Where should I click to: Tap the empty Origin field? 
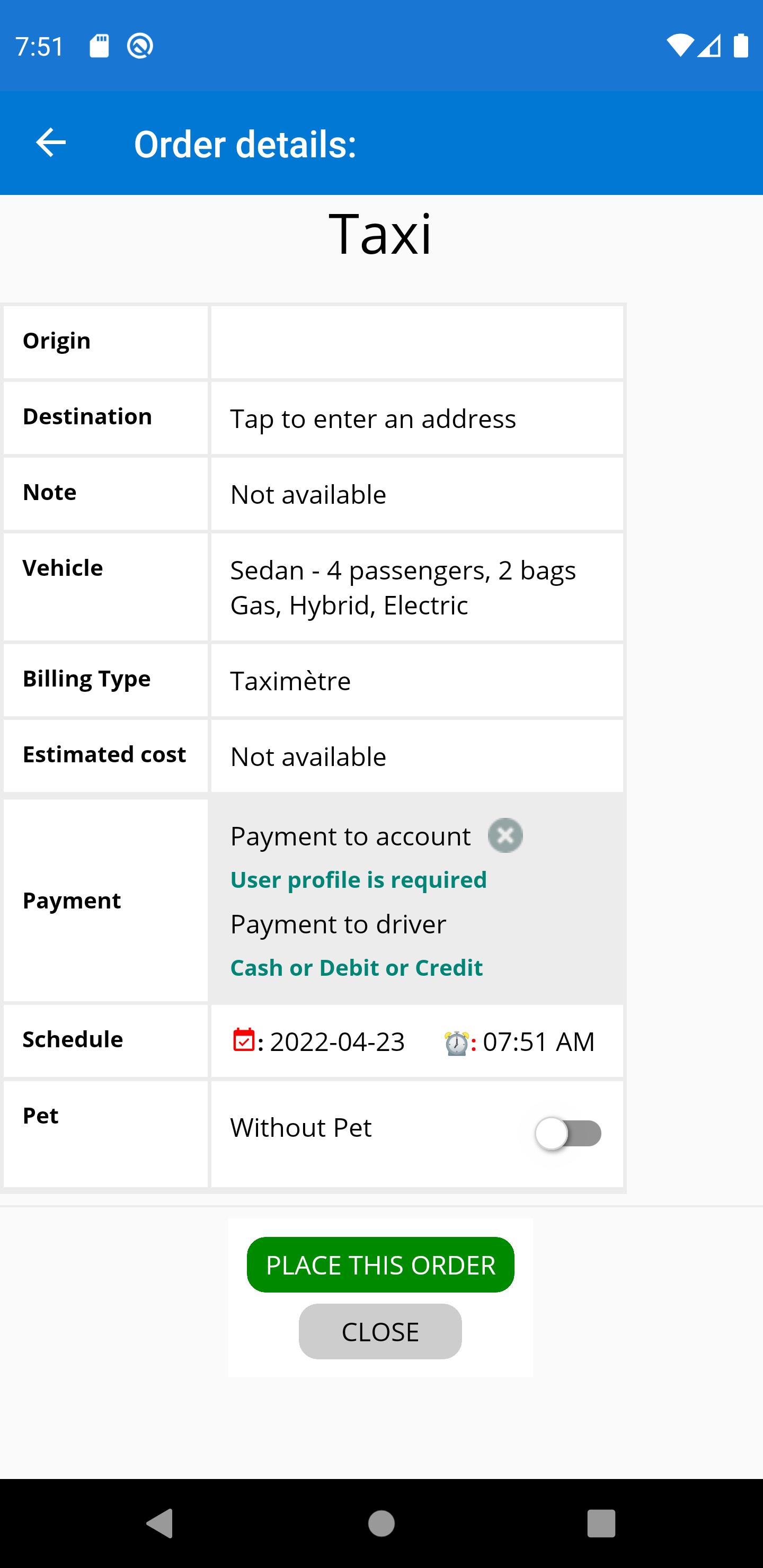[417, 342]
